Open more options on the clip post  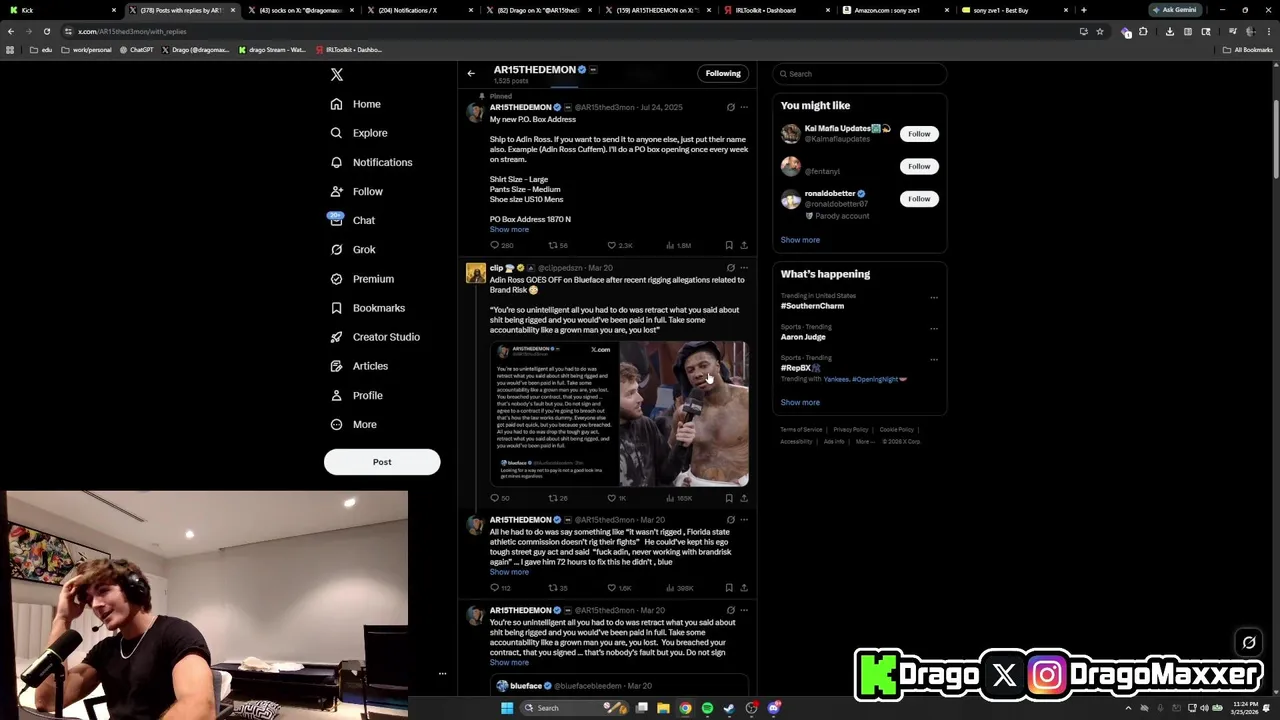[x=744, y=268]
